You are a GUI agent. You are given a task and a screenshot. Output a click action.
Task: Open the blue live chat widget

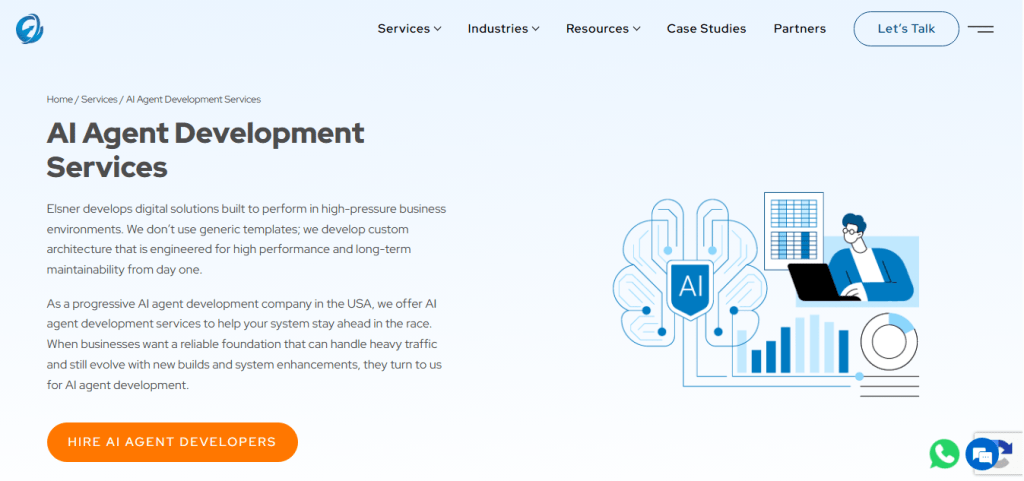(x=982, y=454)
